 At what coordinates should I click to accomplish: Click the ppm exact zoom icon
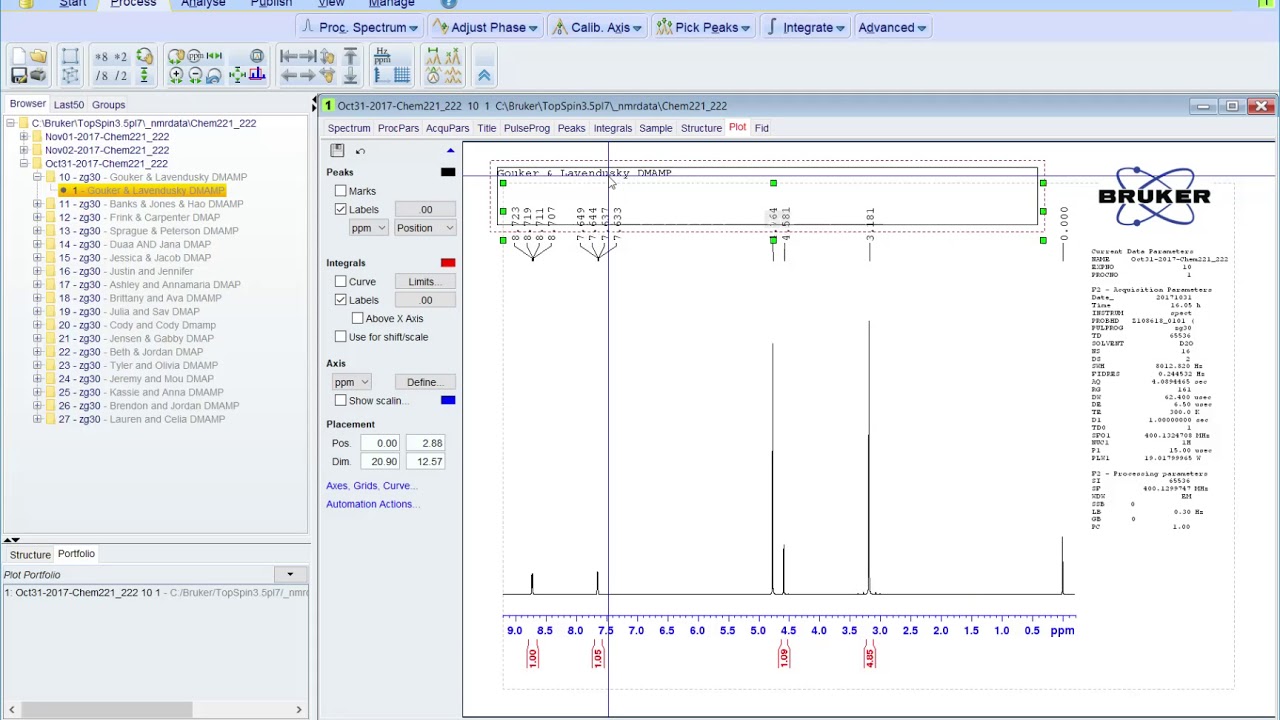[x=195, y=56]
